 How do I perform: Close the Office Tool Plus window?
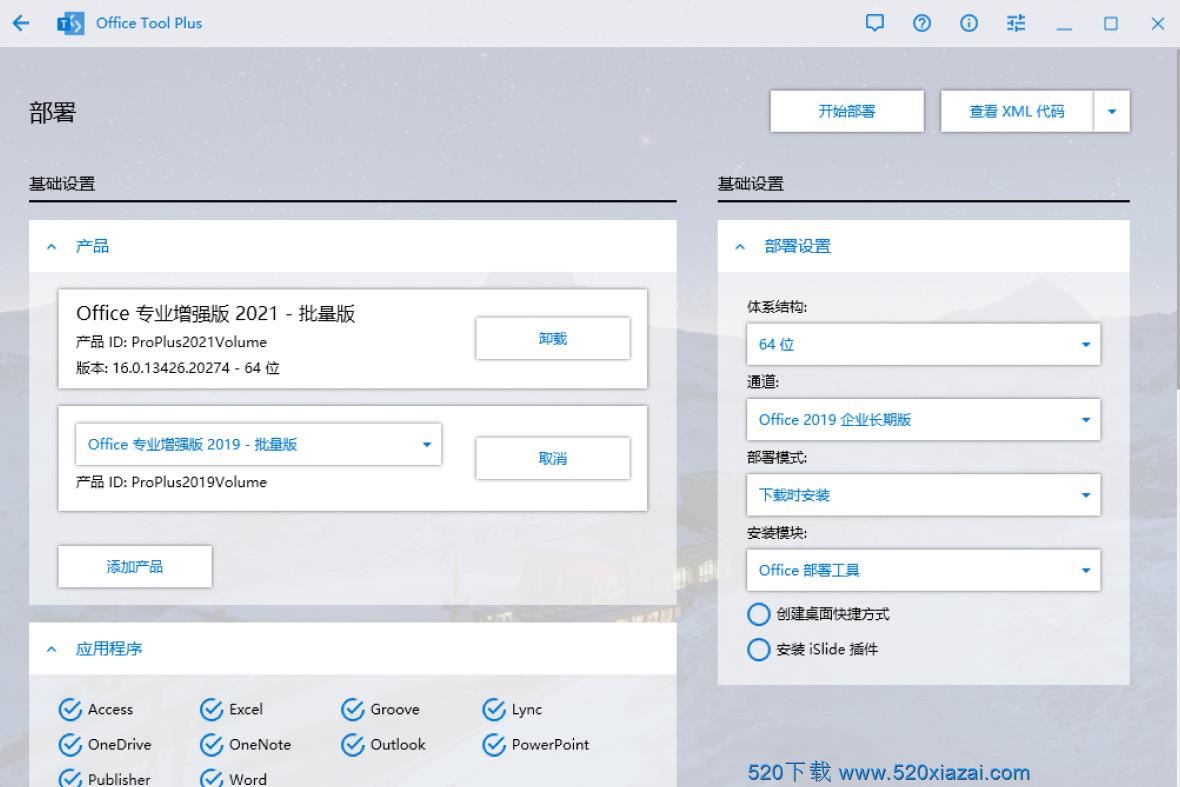[1158, 23]
